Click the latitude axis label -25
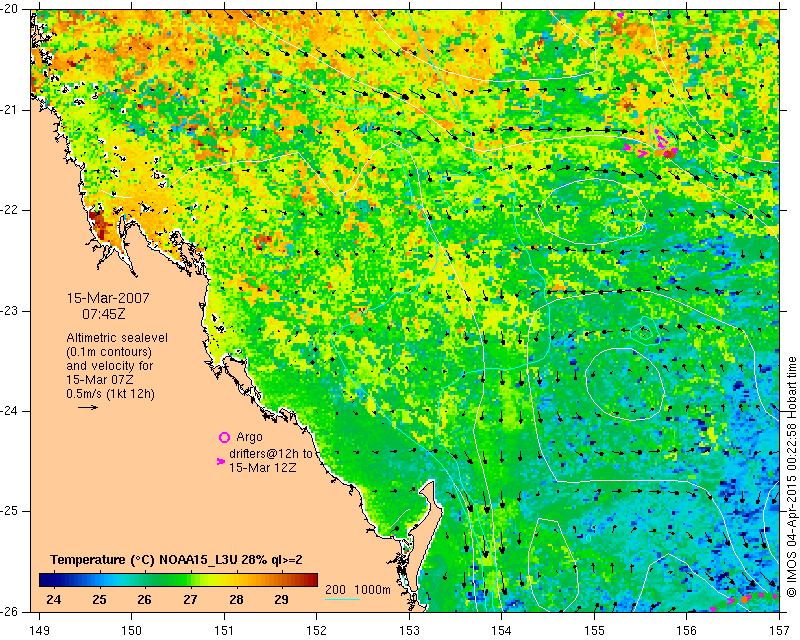This screenshot has height=640, width=800. (8, 511)
